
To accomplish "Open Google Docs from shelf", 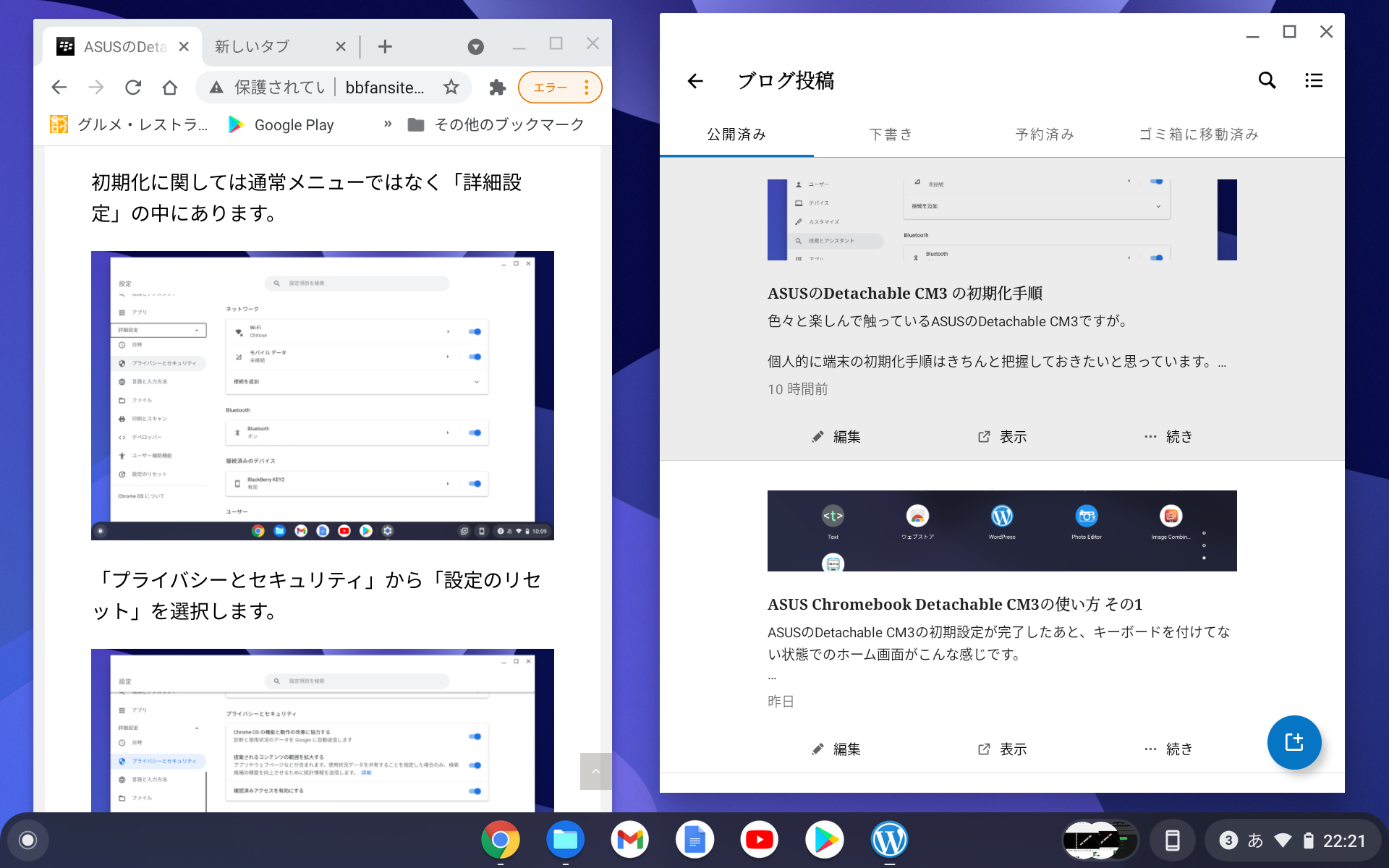I will pyautogui.click(x=694, y=840).
